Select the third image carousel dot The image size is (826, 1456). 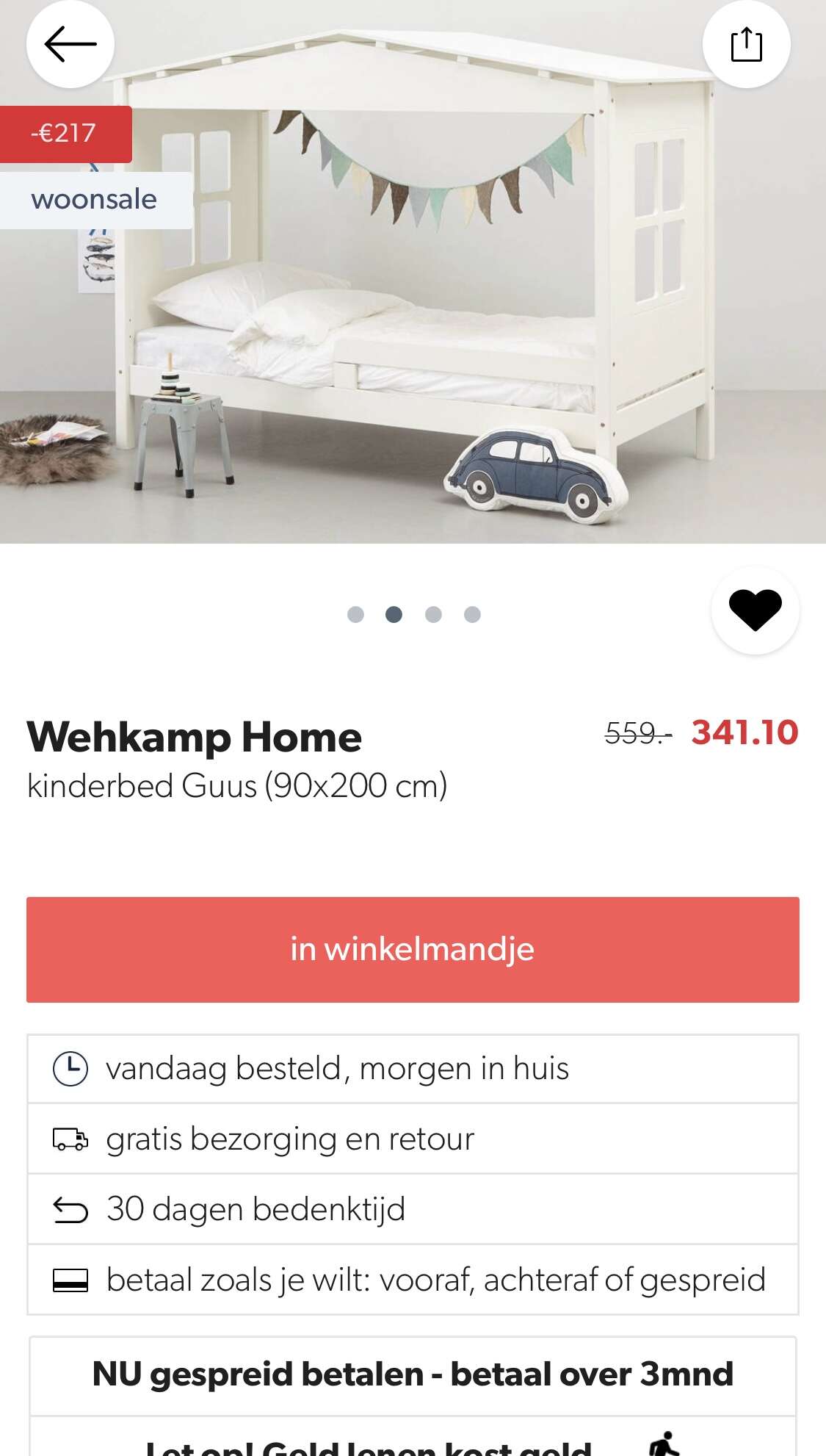[x=433, y=614]
